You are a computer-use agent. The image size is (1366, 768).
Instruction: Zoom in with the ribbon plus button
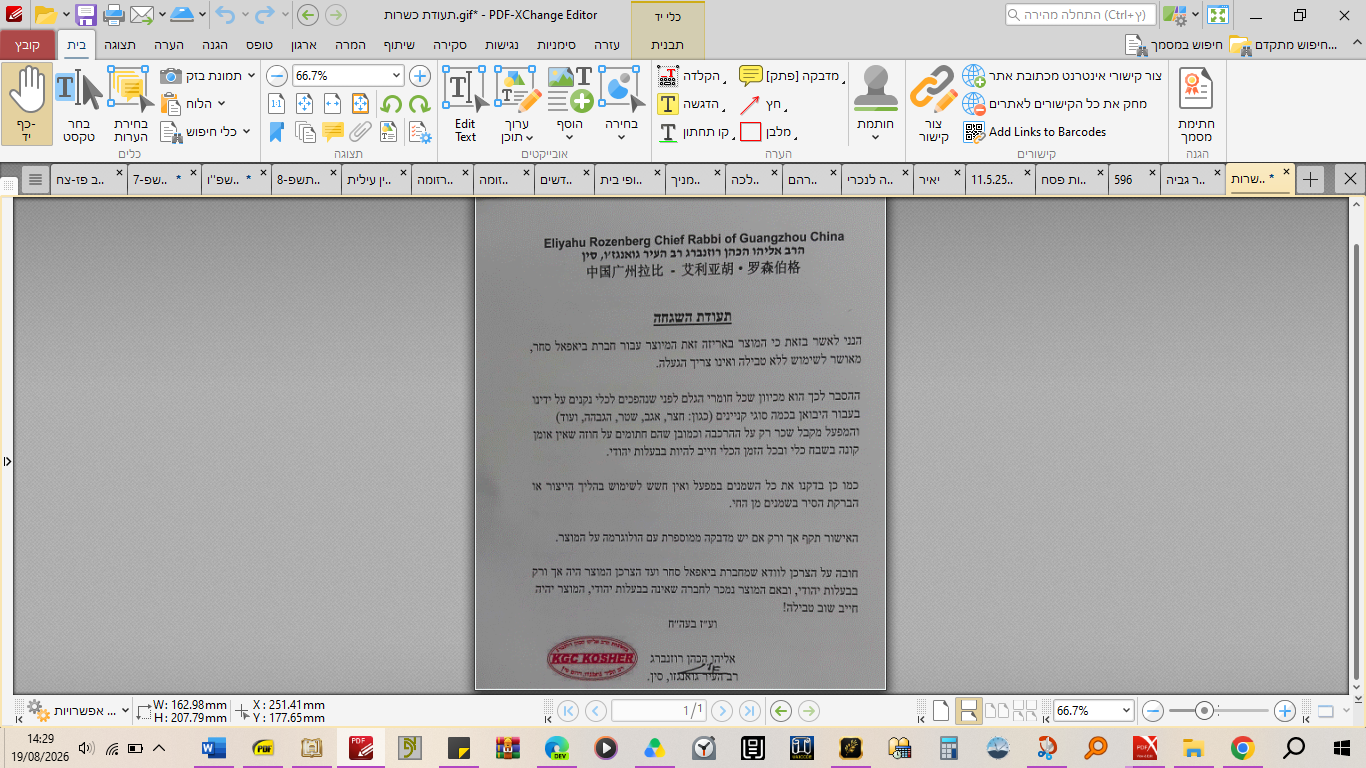420,76
